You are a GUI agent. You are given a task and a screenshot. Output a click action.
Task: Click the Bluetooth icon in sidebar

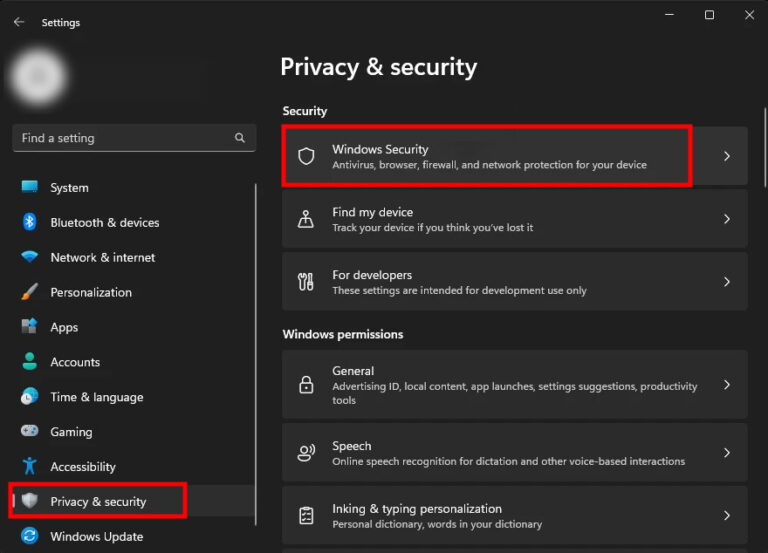point(30,222)
